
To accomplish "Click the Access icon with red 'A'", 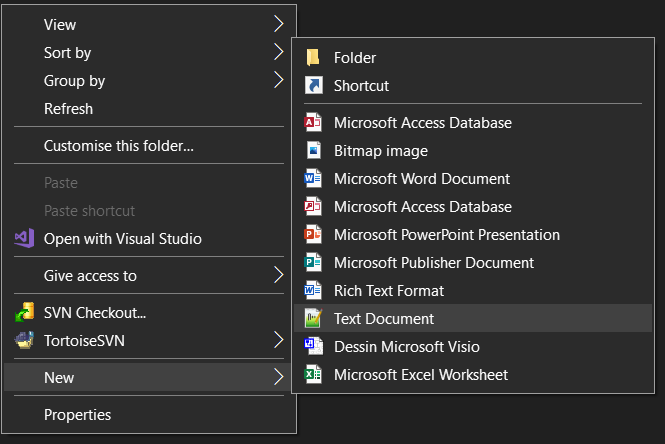I will (x=313, y=122).
